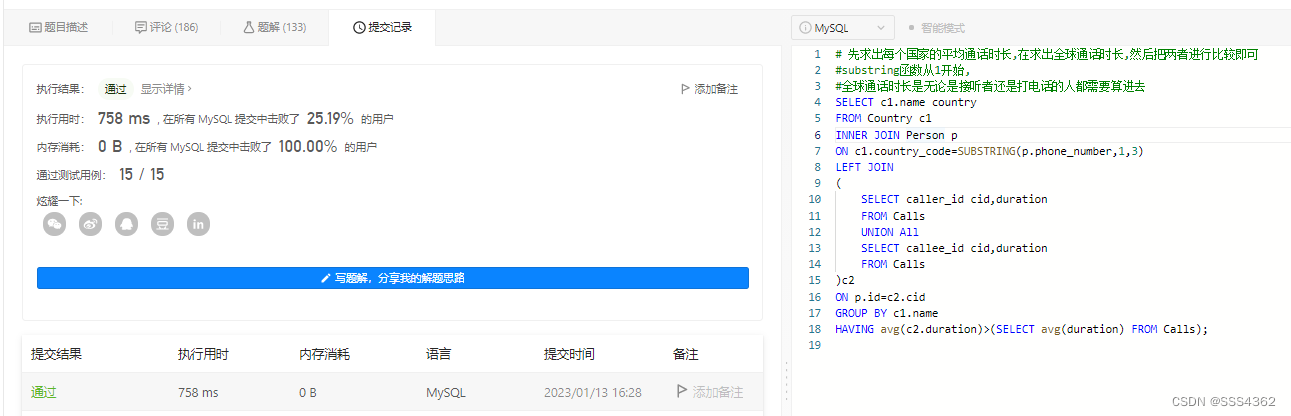Share via Douban icon
The height and width of the screenshot is (416, 1291).
[x=163, y=224]
